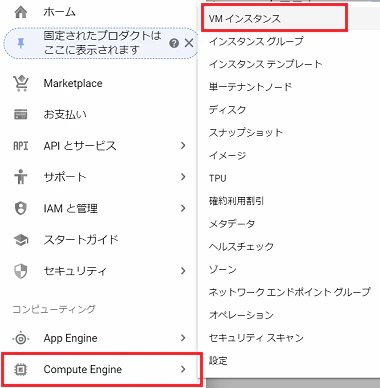Expand the IAM と管理 submenu arrow

pyautogui.click(x=183, y=208)
